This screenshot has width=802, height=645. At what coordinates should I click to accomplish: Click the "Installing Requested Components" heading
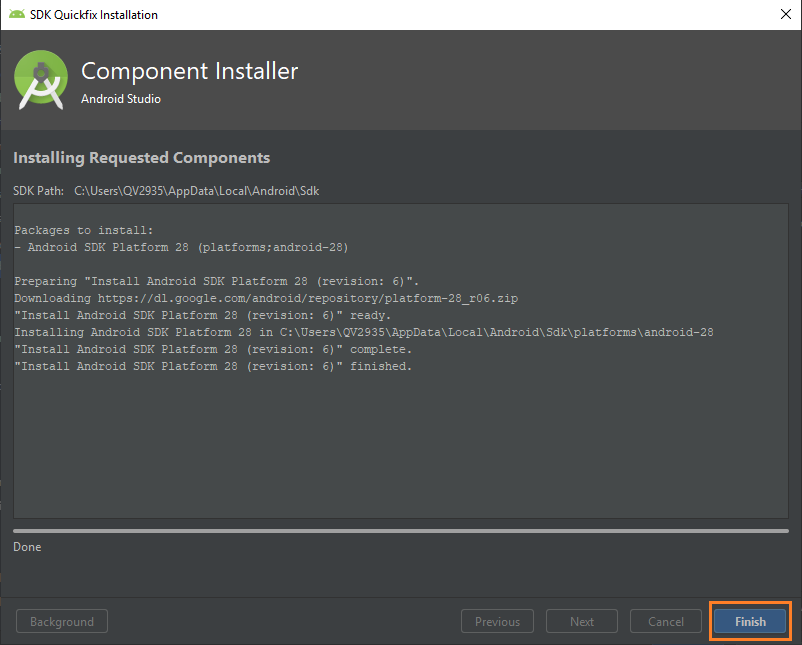click(x=141, y=158)
